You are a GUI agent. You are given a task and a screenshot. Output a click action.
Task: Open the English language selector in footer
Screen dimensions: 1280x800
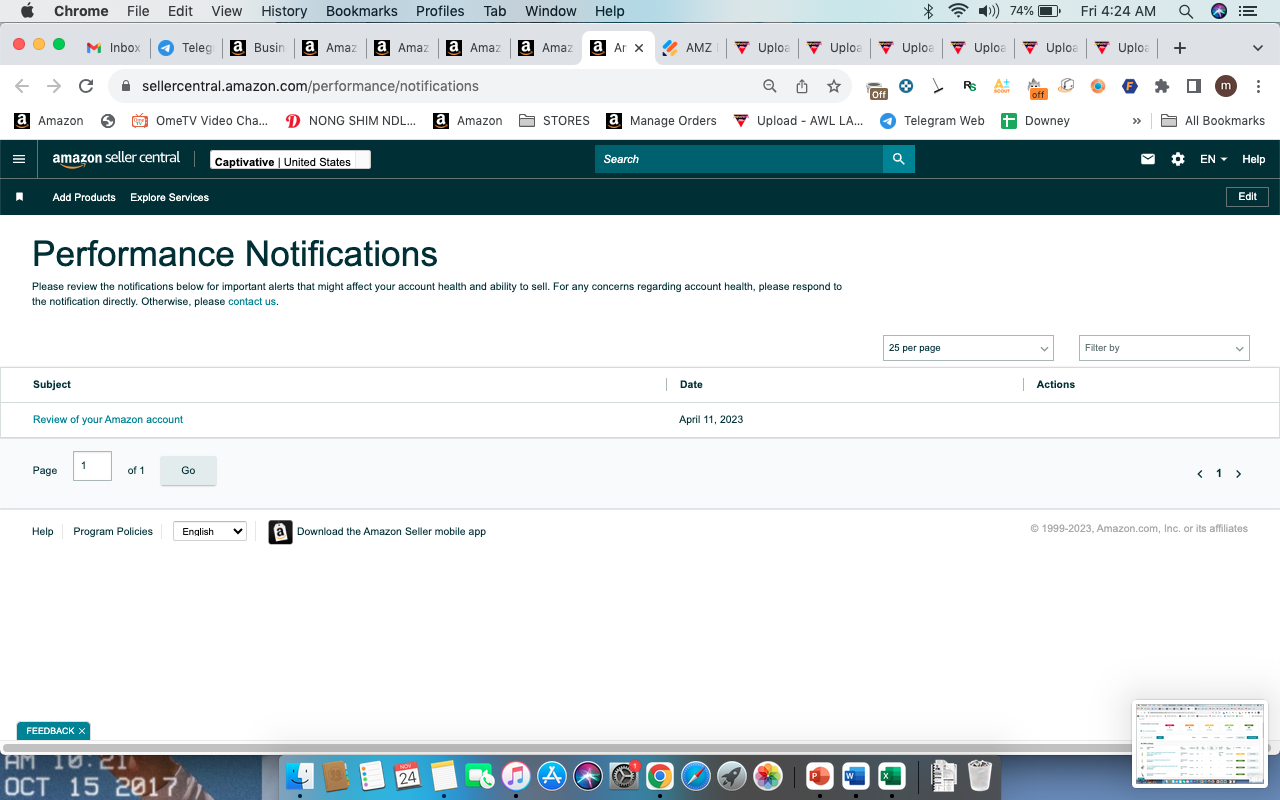[210, 531]
